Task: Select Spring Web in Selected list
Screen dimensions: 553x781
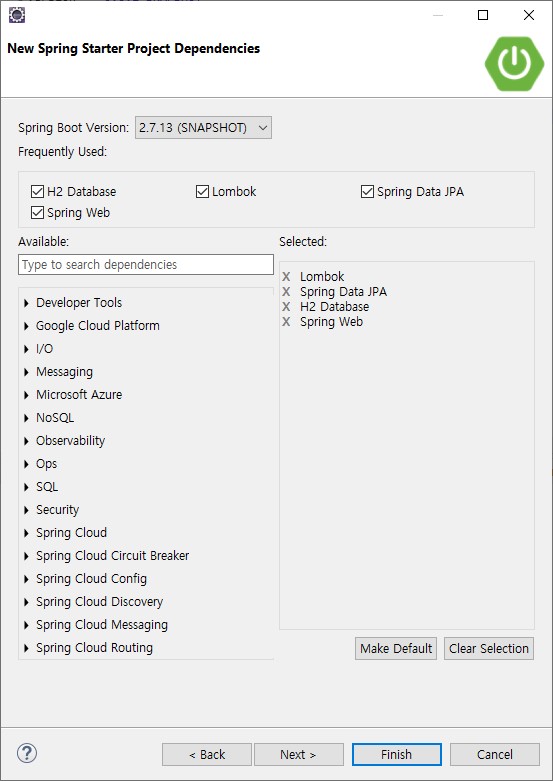Action: [x=331, y=322]
